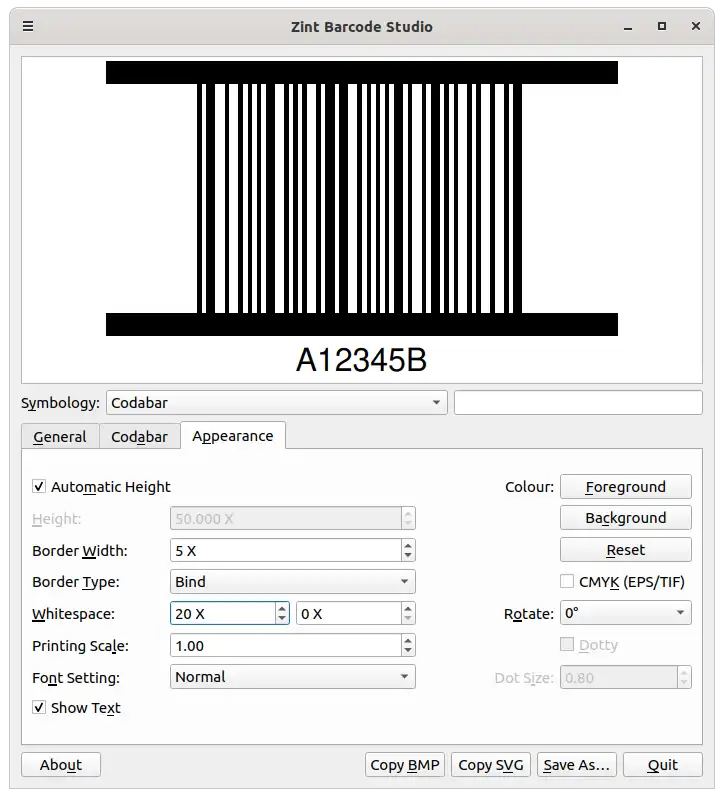
Task: Click the Border Type label
Action: 76,582
